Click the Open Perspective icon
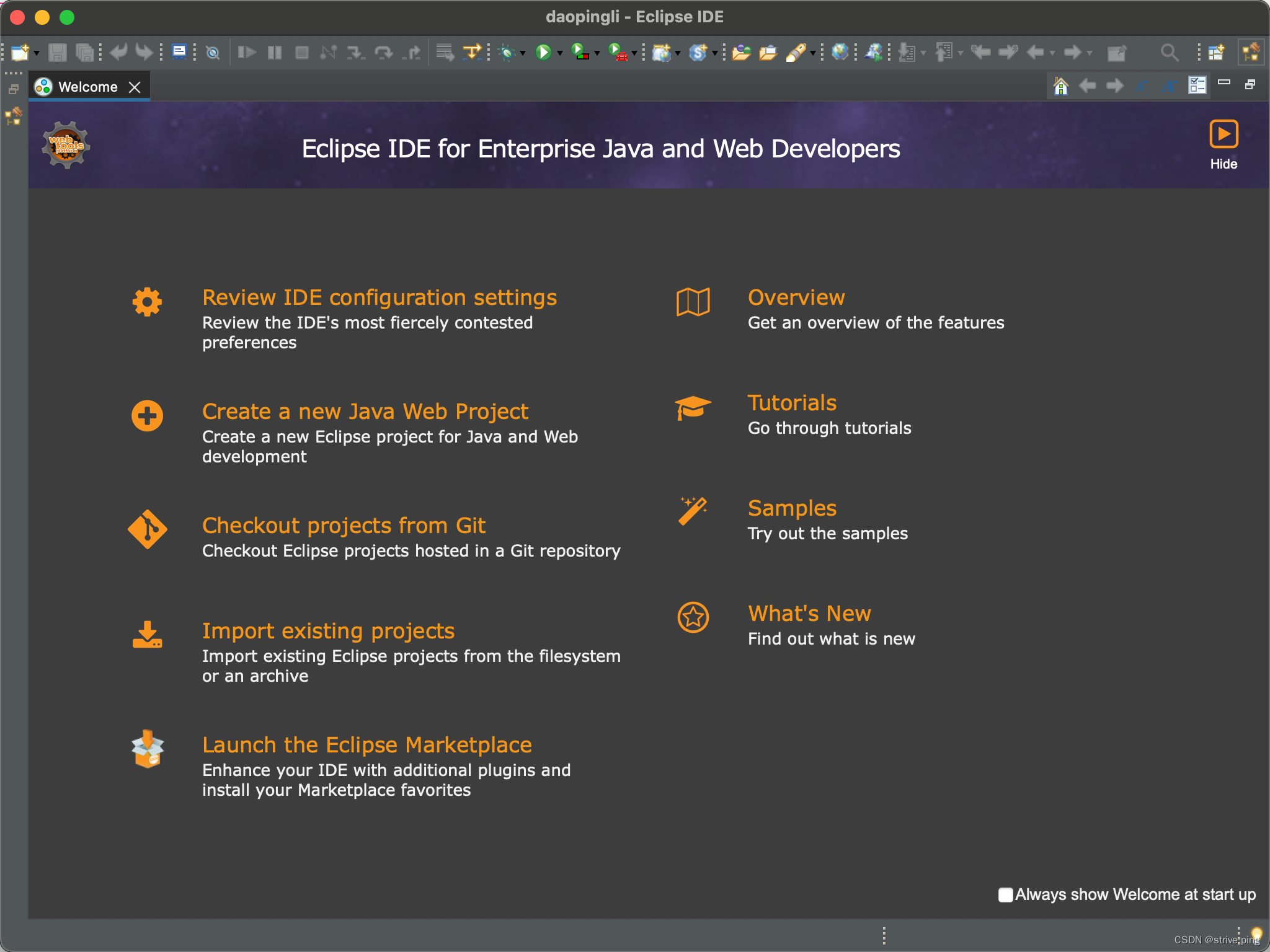The width and height of the screenshot is (1270, 952). [1216, 52]
